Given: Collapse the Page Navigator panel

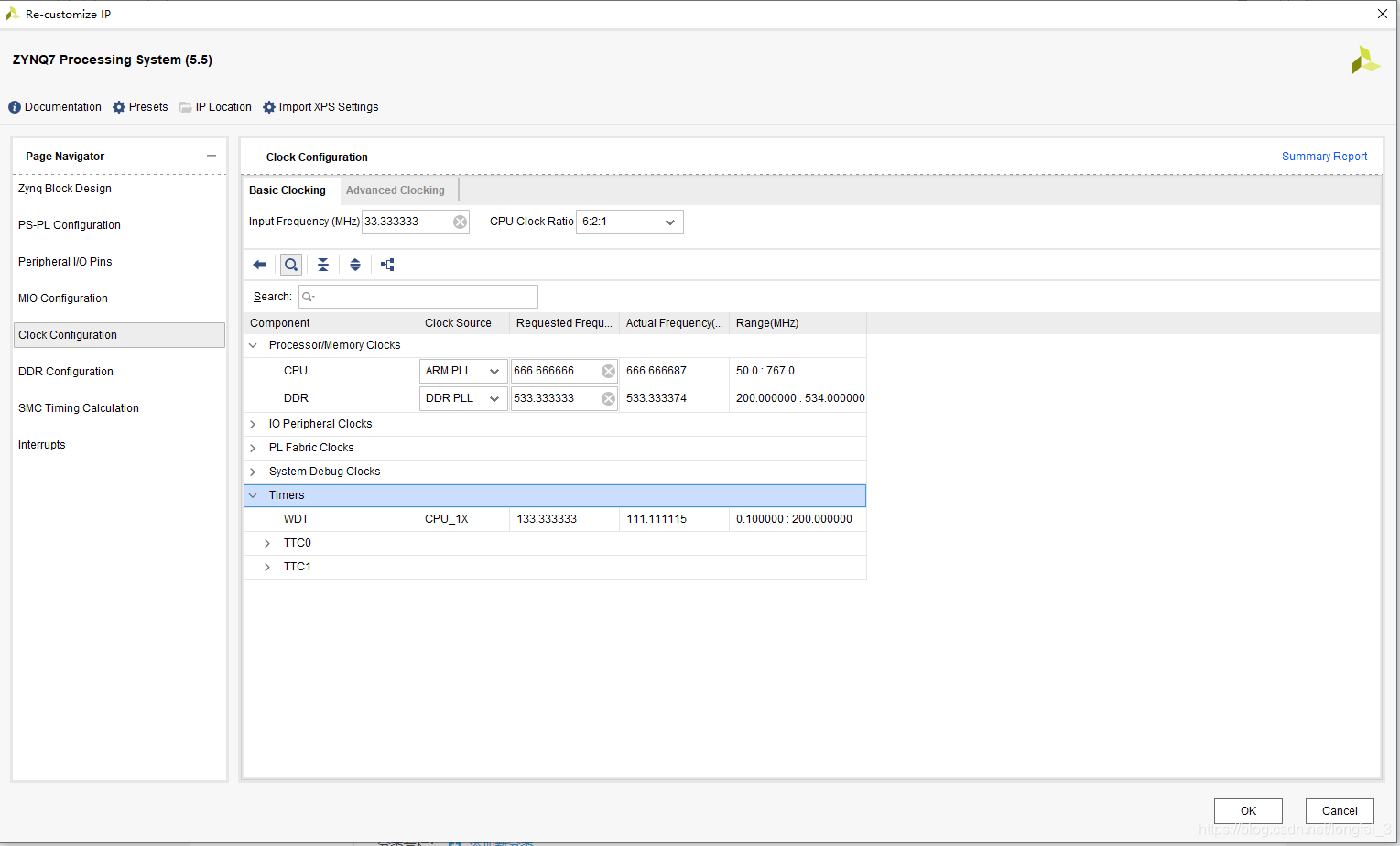Looking at the screenshot, I should point(212,156).
